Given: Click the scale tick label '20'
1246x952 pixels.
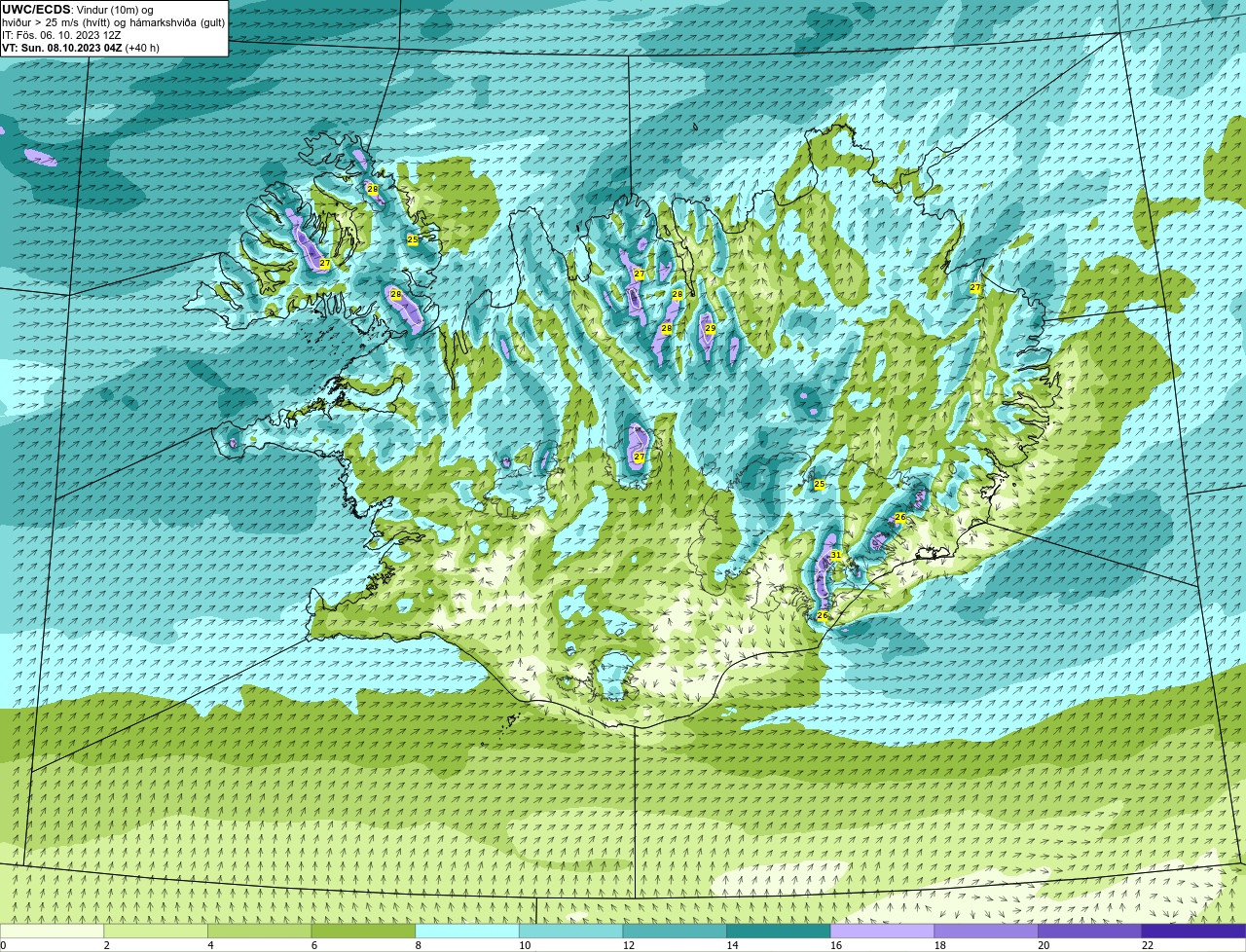Looking at the screenshot, I should click(1044, 945).
